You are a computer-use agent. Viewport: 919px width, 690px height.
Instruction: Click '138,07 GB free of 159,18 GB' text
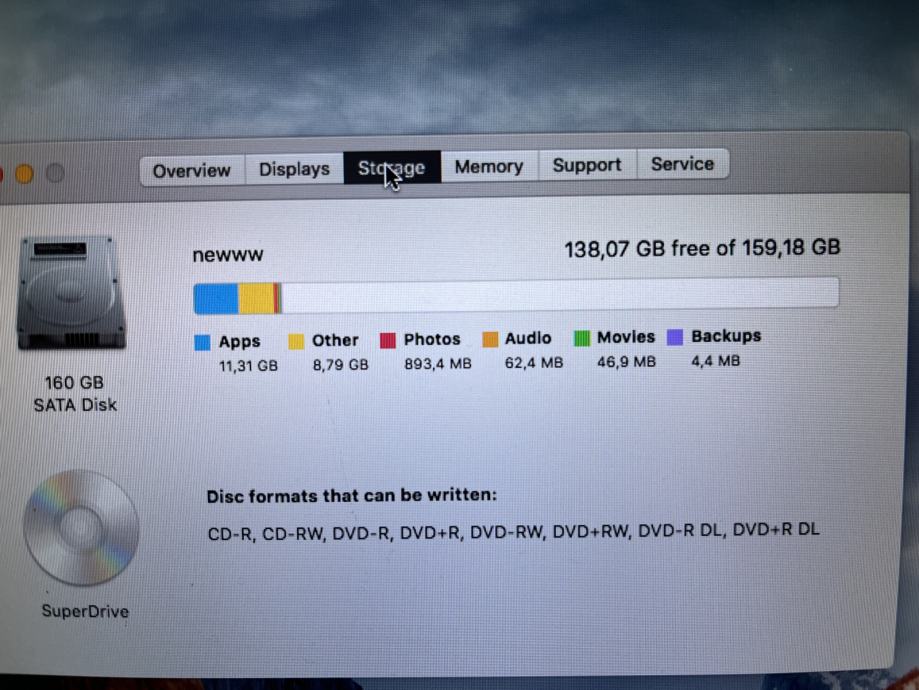tap(702, 248)
